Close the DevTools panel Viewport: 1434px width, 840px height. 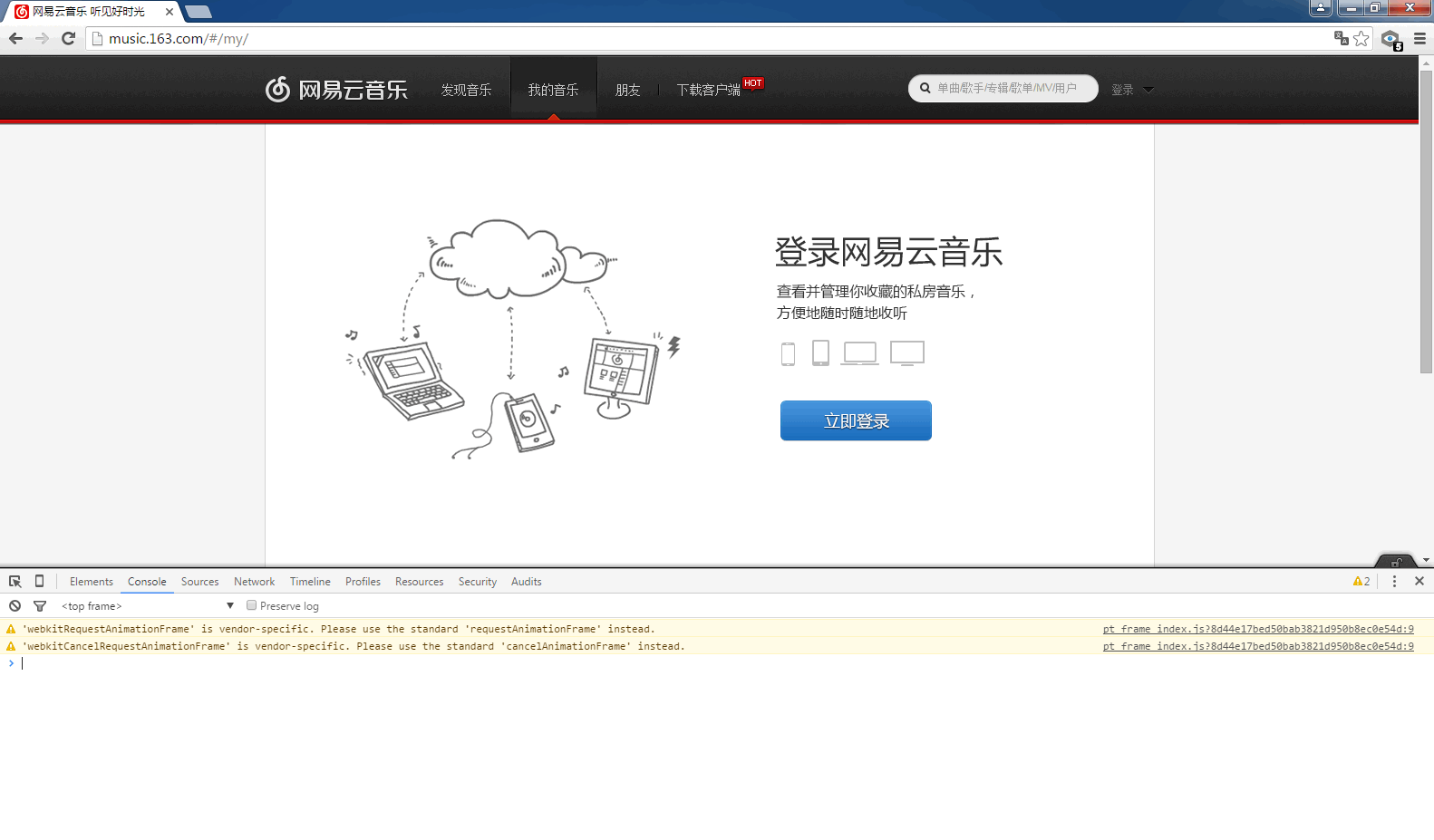coord(1419,582)
